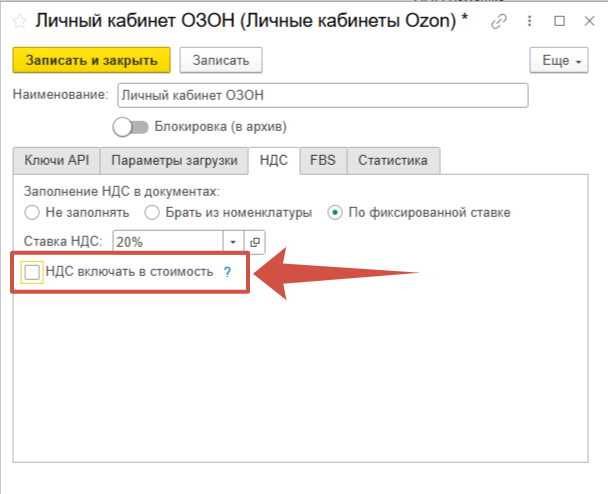The image size is (608, 494).
Task: Switch to the Ключи API tab
Action: coord(57,160)
